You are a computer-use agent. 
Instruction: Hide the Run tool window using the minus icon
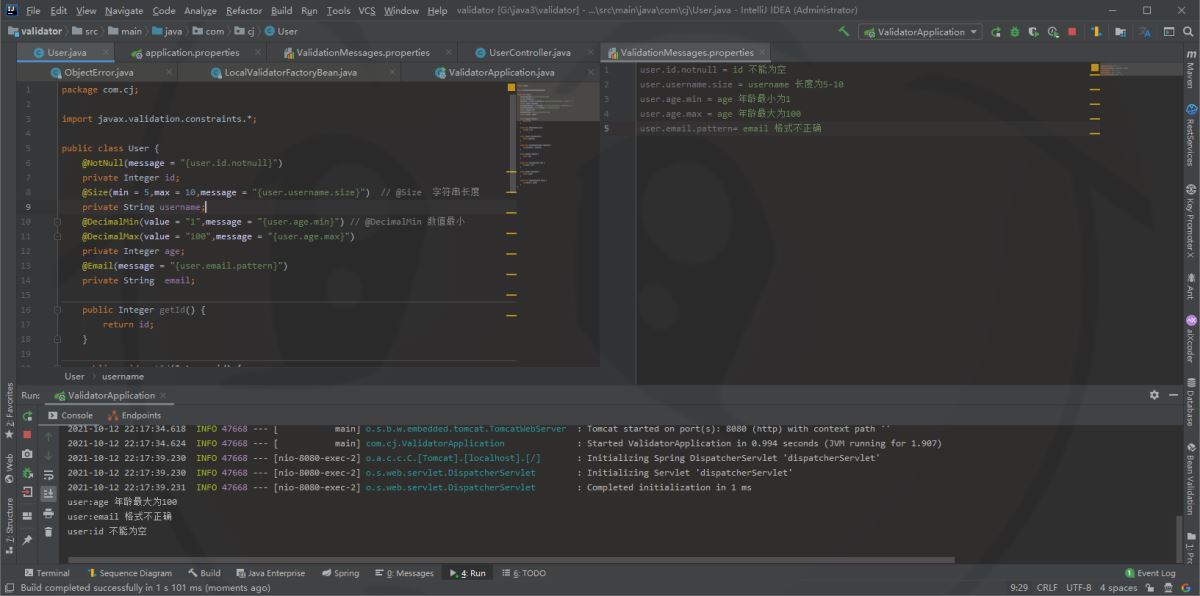[x=1174, y=395]
